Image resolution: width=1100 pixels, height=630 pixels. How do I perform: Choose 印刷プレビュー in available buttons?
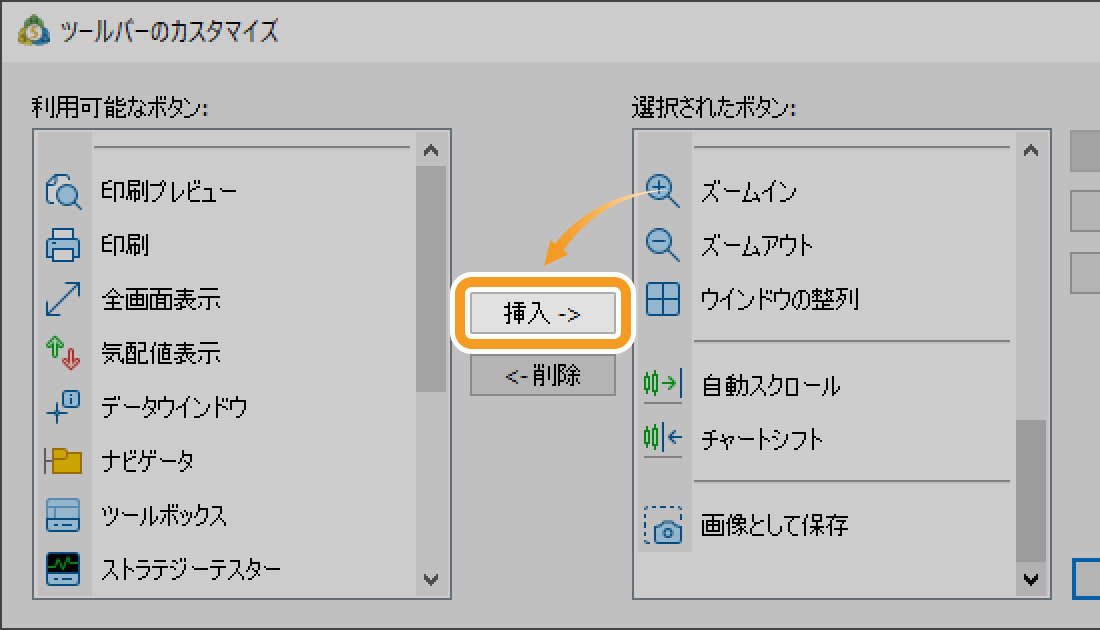[x=168, y=192]
